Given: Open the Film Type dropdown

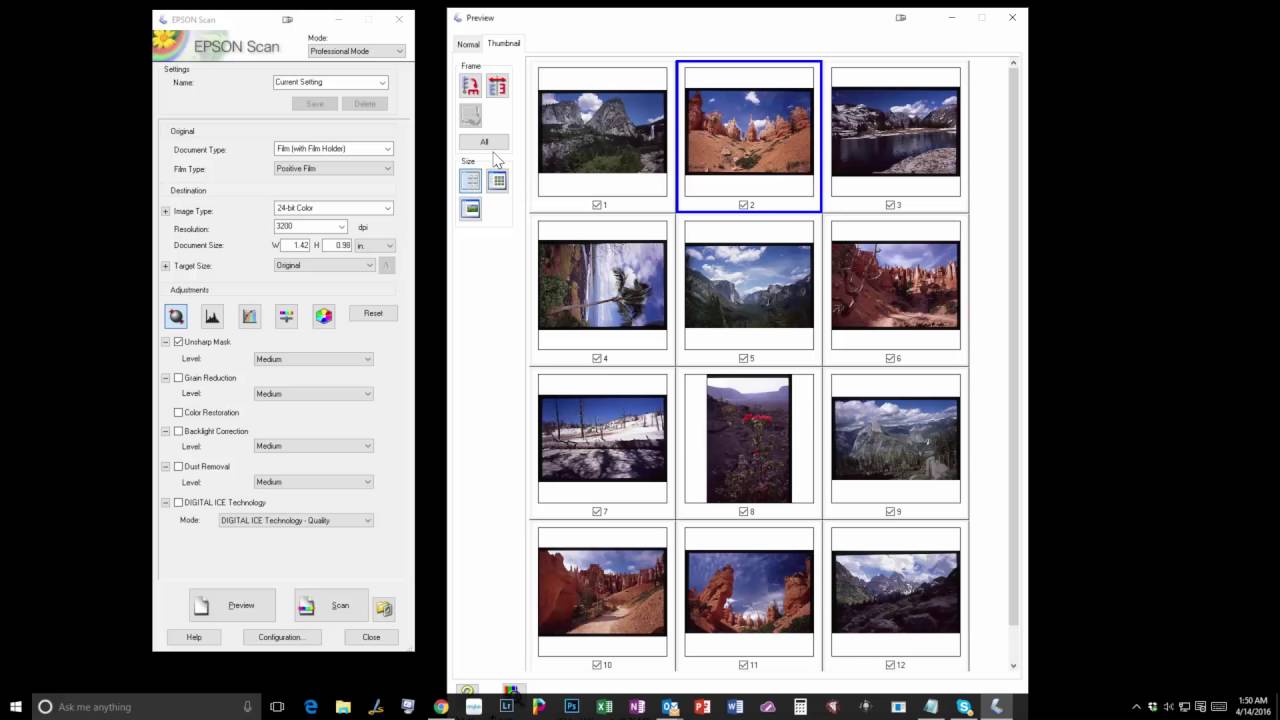Looking at the screenshot, I should [x=333, y=168].
